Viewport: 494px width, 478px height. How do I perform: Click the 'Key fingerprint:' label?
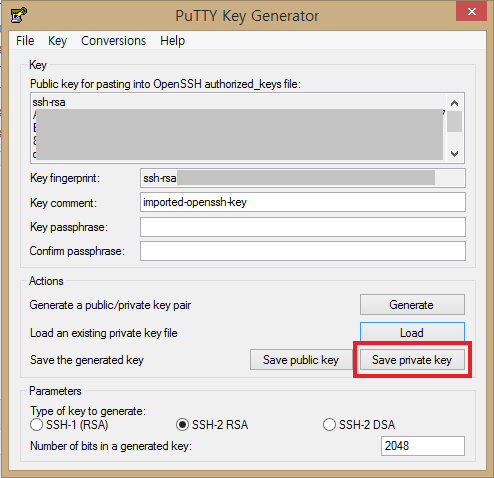[x=65, y=178]
